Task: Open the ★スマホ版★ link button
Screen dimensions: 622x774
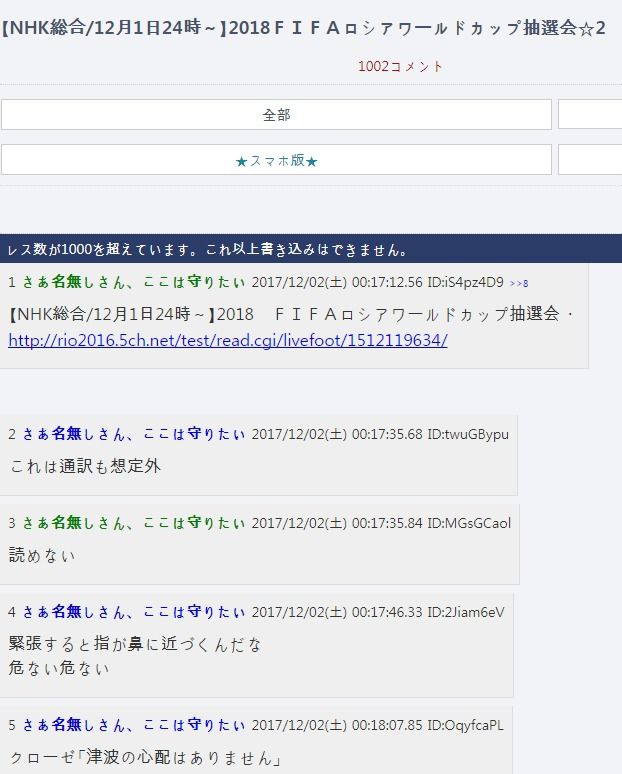Action: point(276,160)
